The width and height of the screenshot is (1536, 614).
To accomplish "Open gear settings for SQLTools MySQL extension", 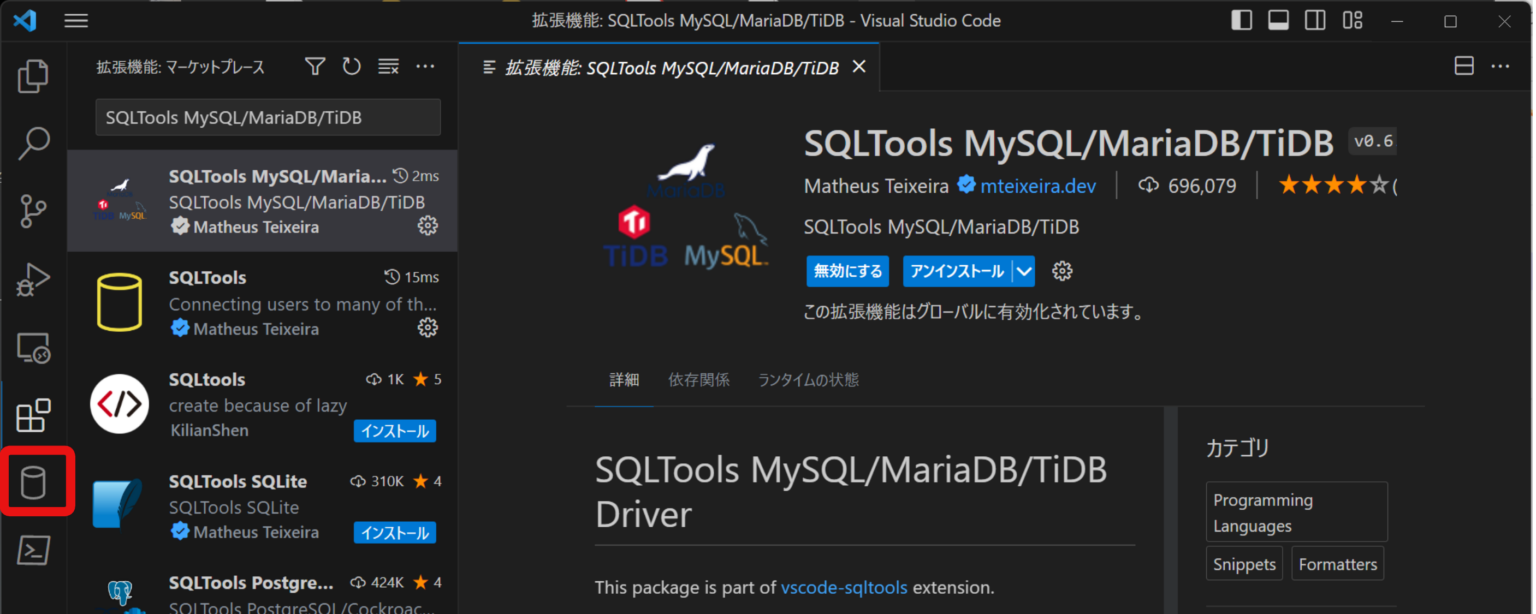I will pos(428,226).
